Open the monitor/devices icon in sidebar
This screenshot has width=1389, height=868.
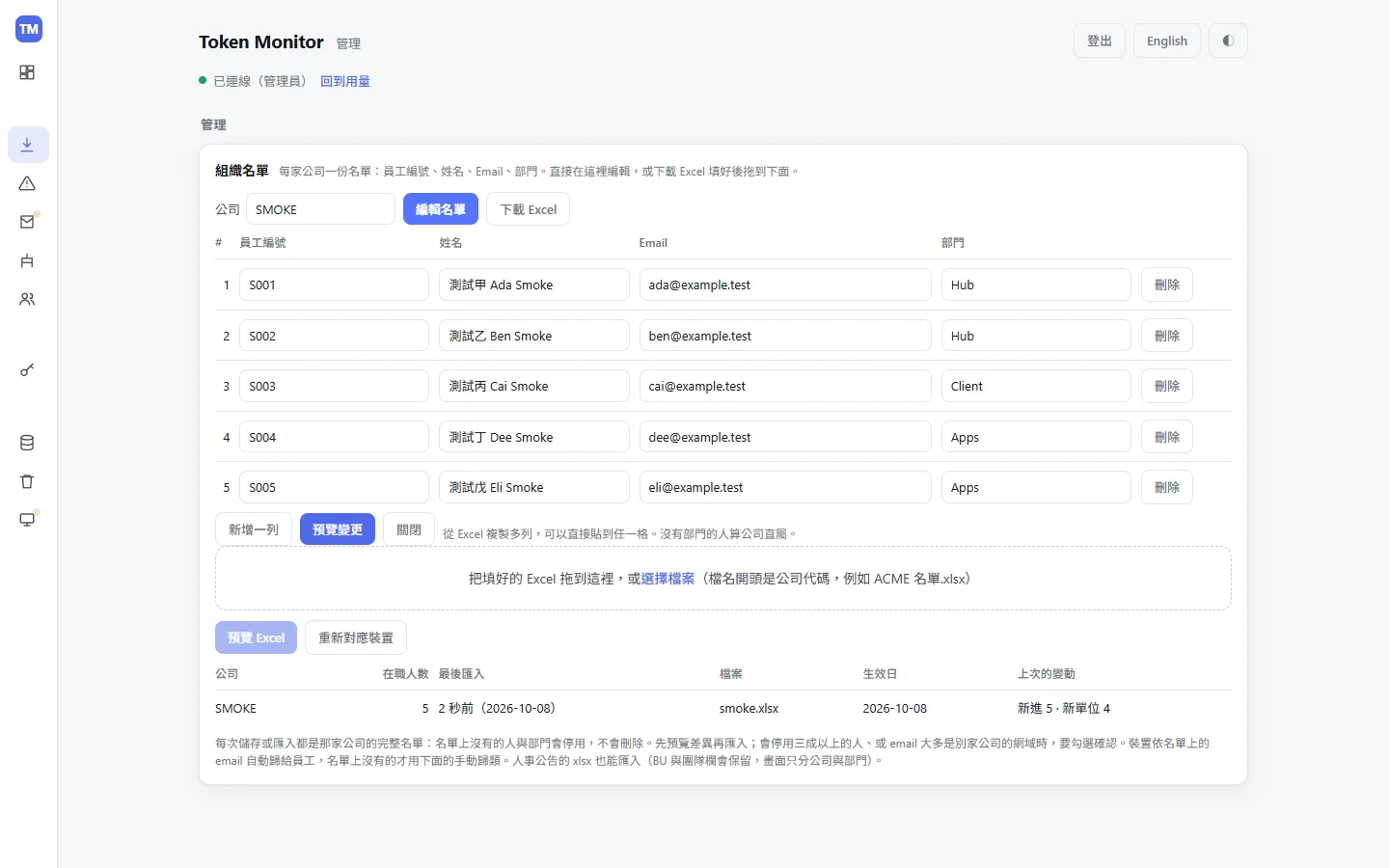click(x=27, y=520)
